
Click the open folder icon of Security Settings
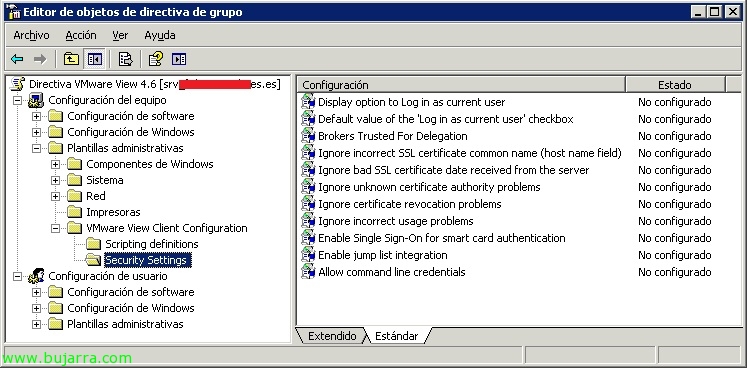(x=93, y=260)
